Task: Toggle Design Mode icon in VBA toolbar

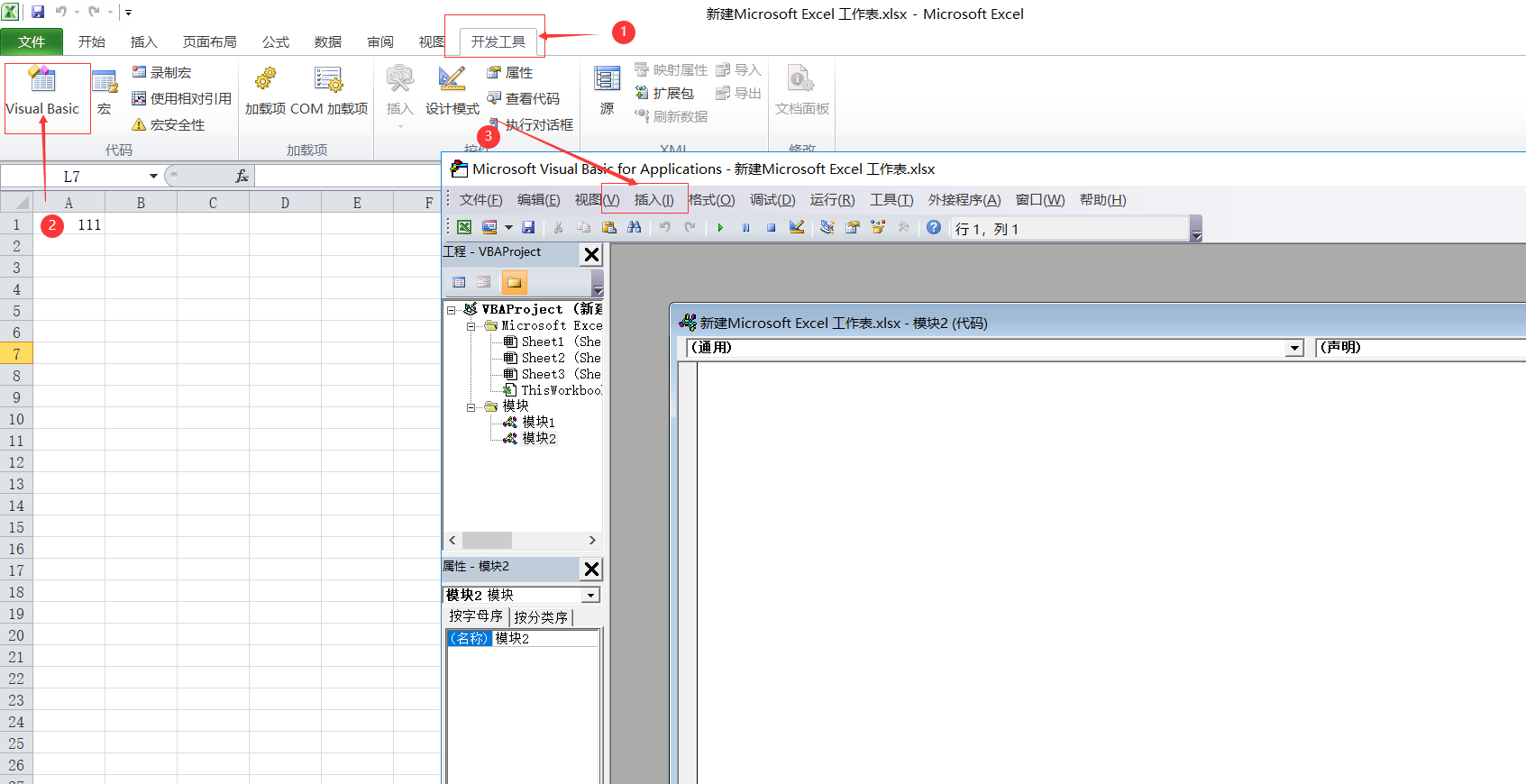Action: pos(797,228)
